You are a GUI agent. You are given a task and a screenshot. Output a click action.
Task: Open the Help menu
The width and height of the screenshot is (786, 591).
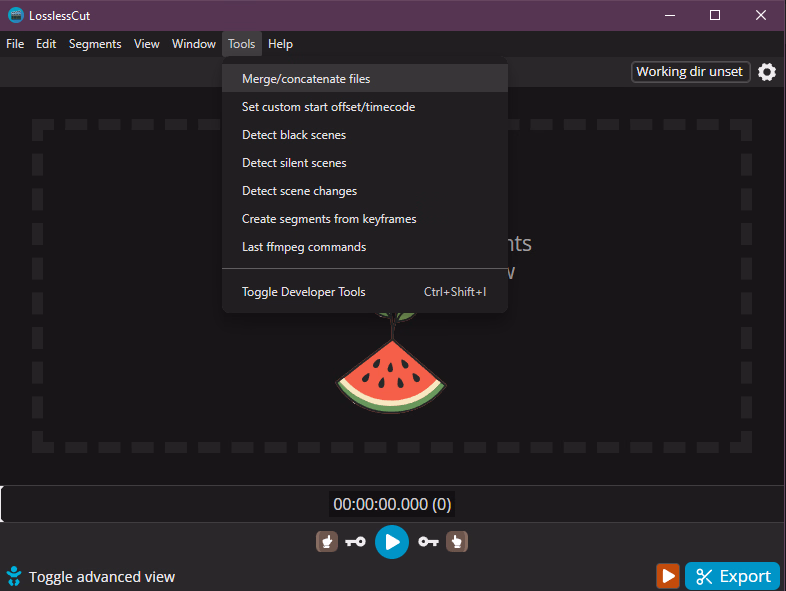point(280,44)
